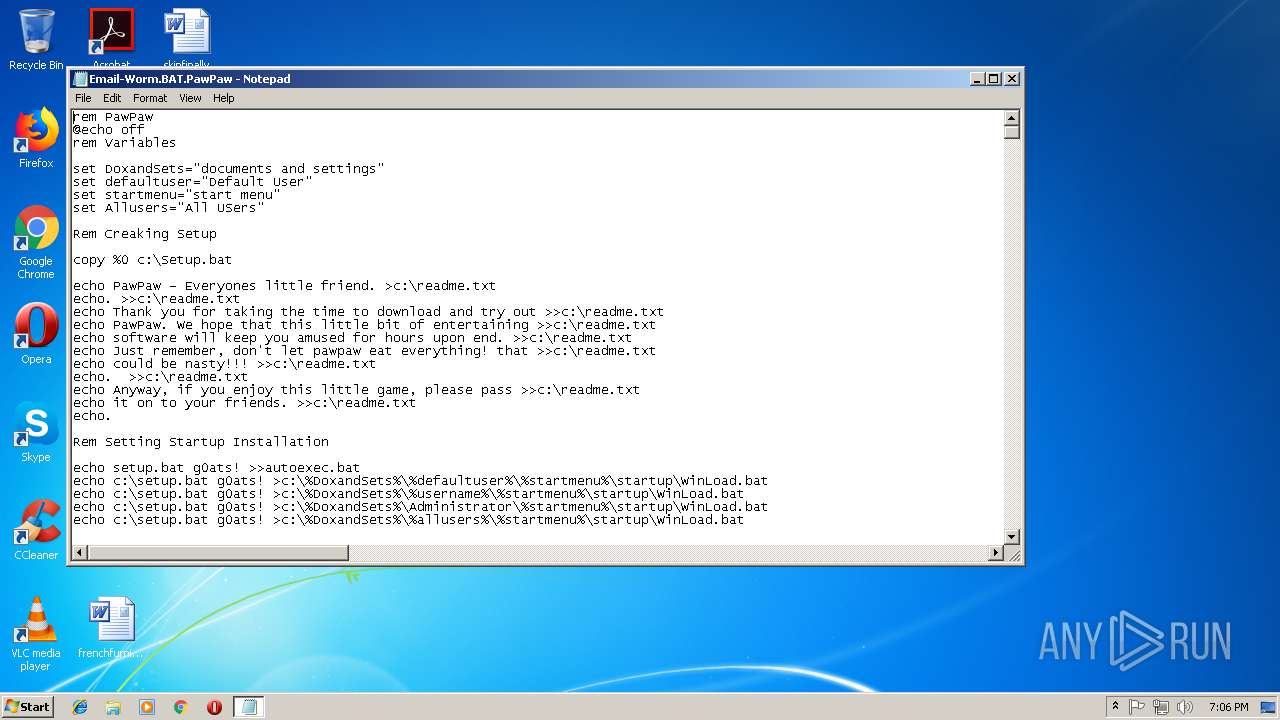1280x720 pixels.
Task: Click the horizontal scrollbar right arrow
Action: click(995, 553)
